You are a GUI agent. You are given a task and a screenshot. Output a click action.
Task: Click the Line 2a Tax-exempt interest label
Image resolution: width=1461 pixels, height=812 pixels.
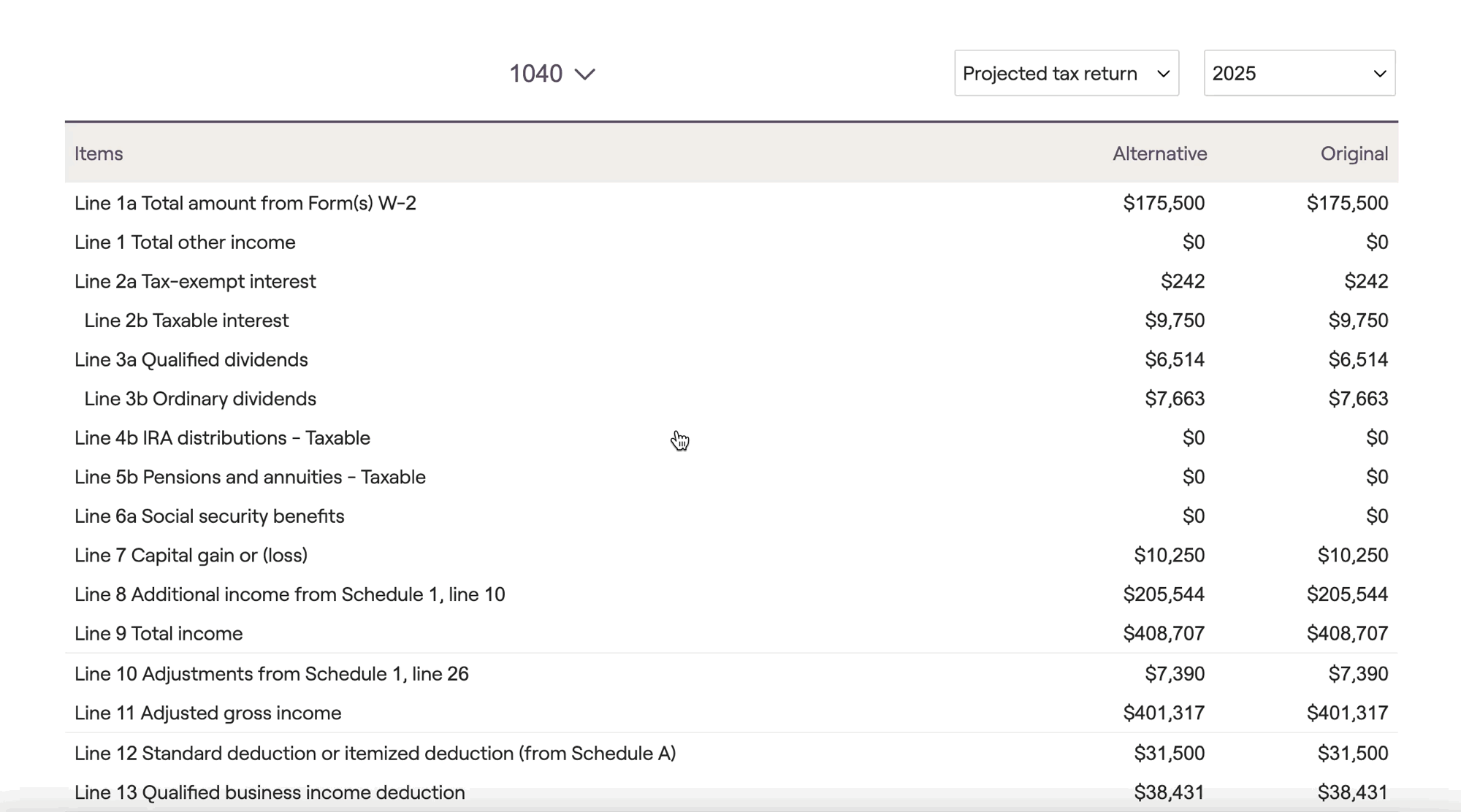point(195,281)
